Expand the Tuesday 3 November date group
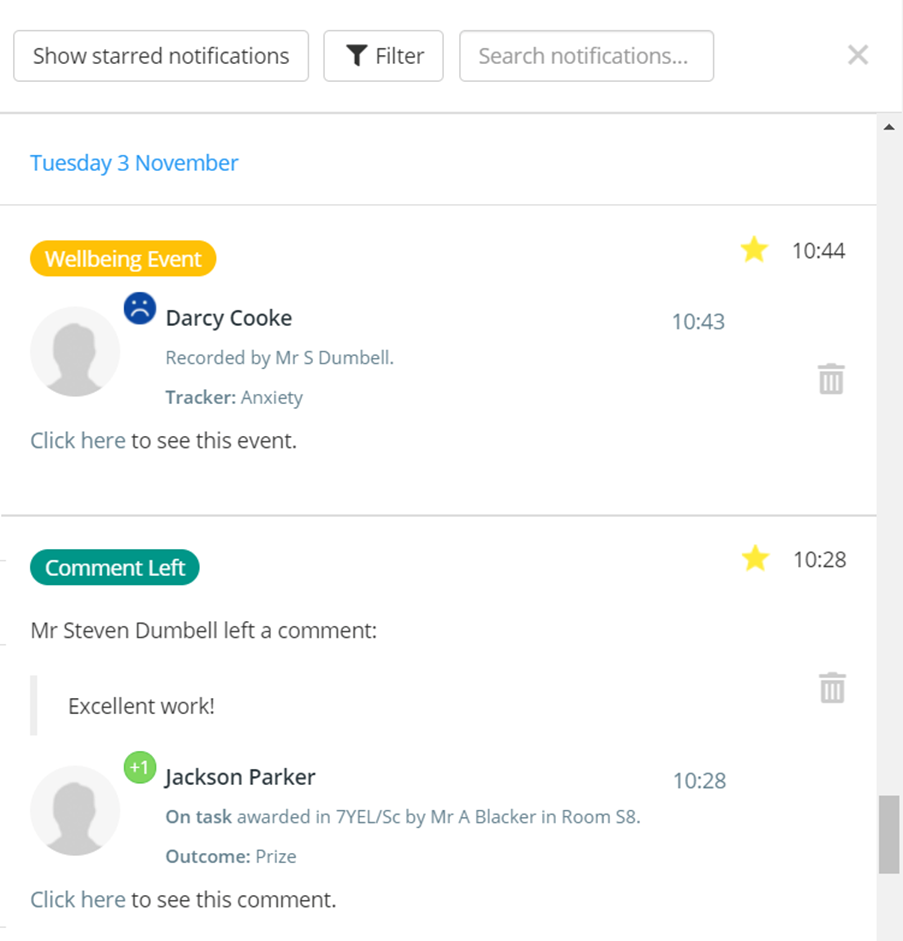 click(x=134, y=162)
